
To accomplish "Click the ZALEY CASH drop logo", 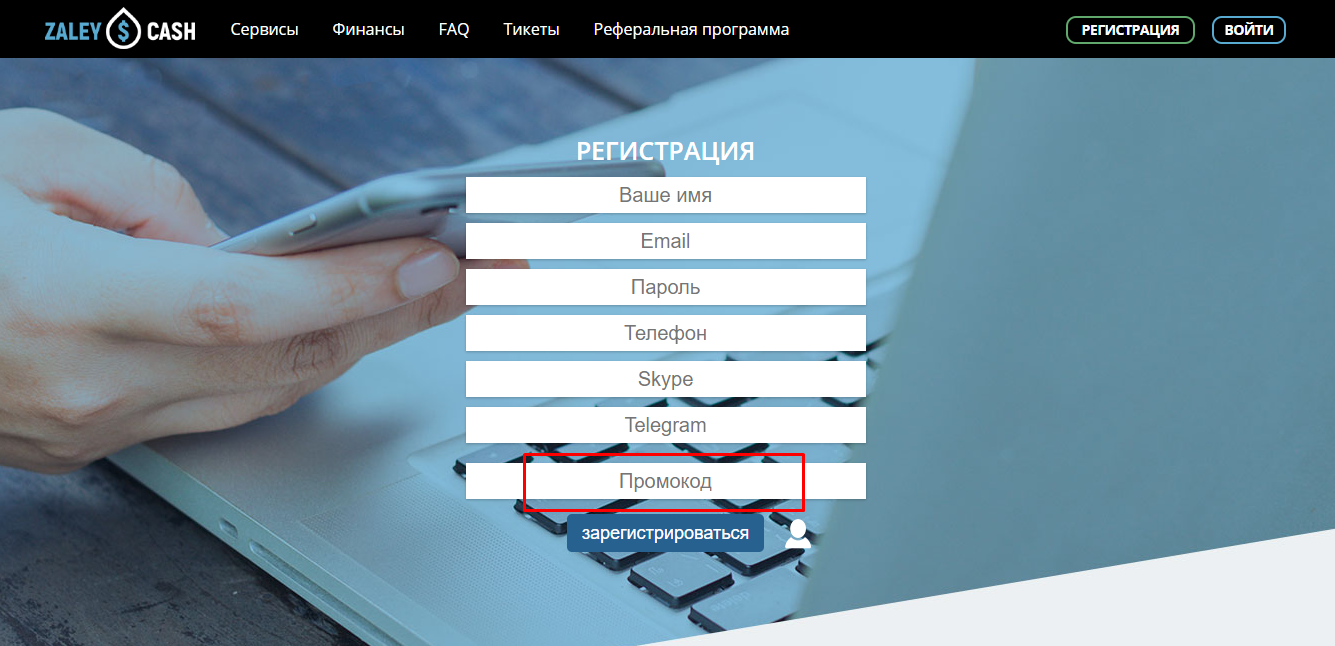I will click(x=123, y=28).
